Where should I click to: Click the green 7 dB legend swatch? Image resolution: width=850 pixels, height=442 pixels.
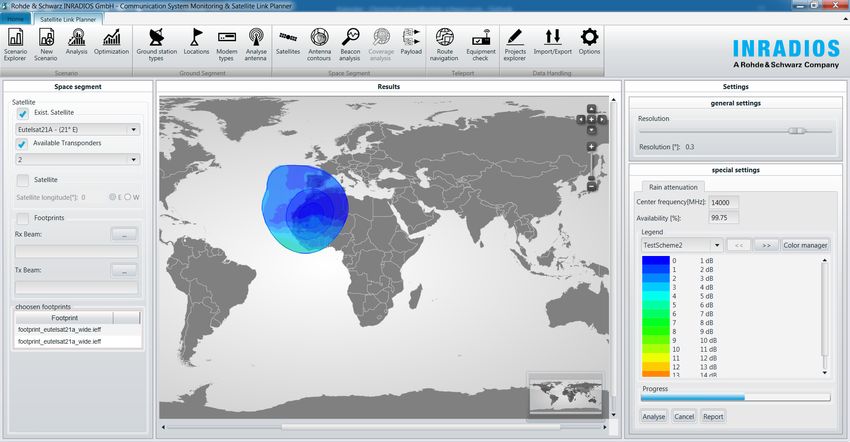tap(655, 323)
